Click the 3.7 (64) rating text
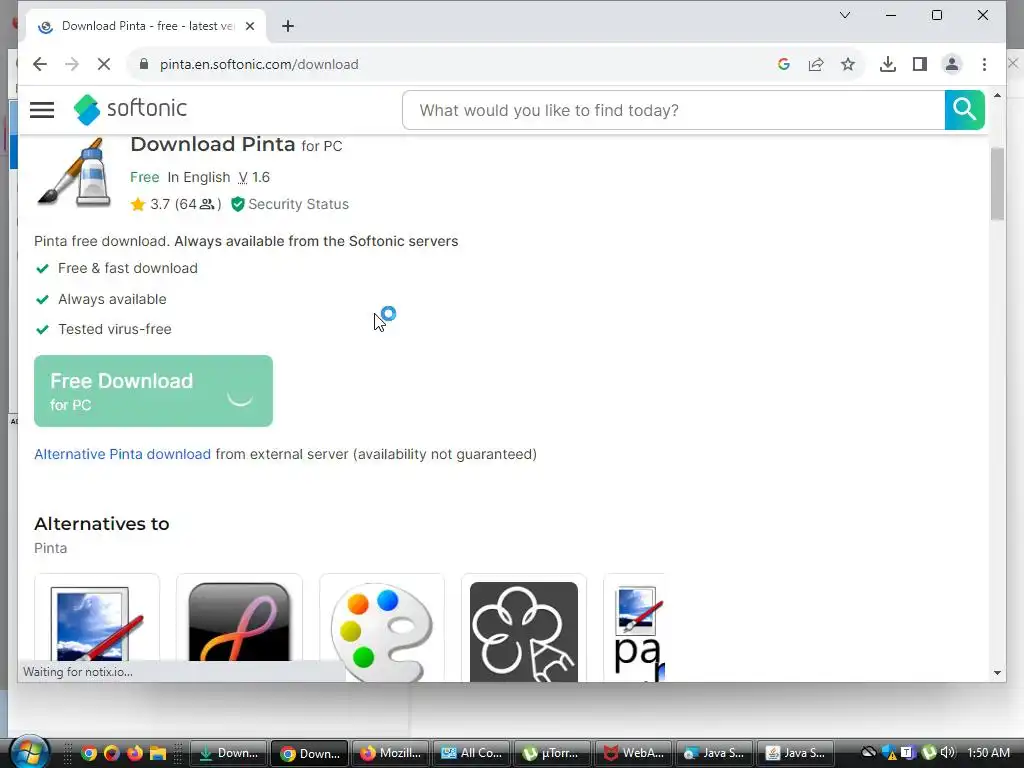The height and width of the screenshot is (768, 1024). click(x=185, y=204)
